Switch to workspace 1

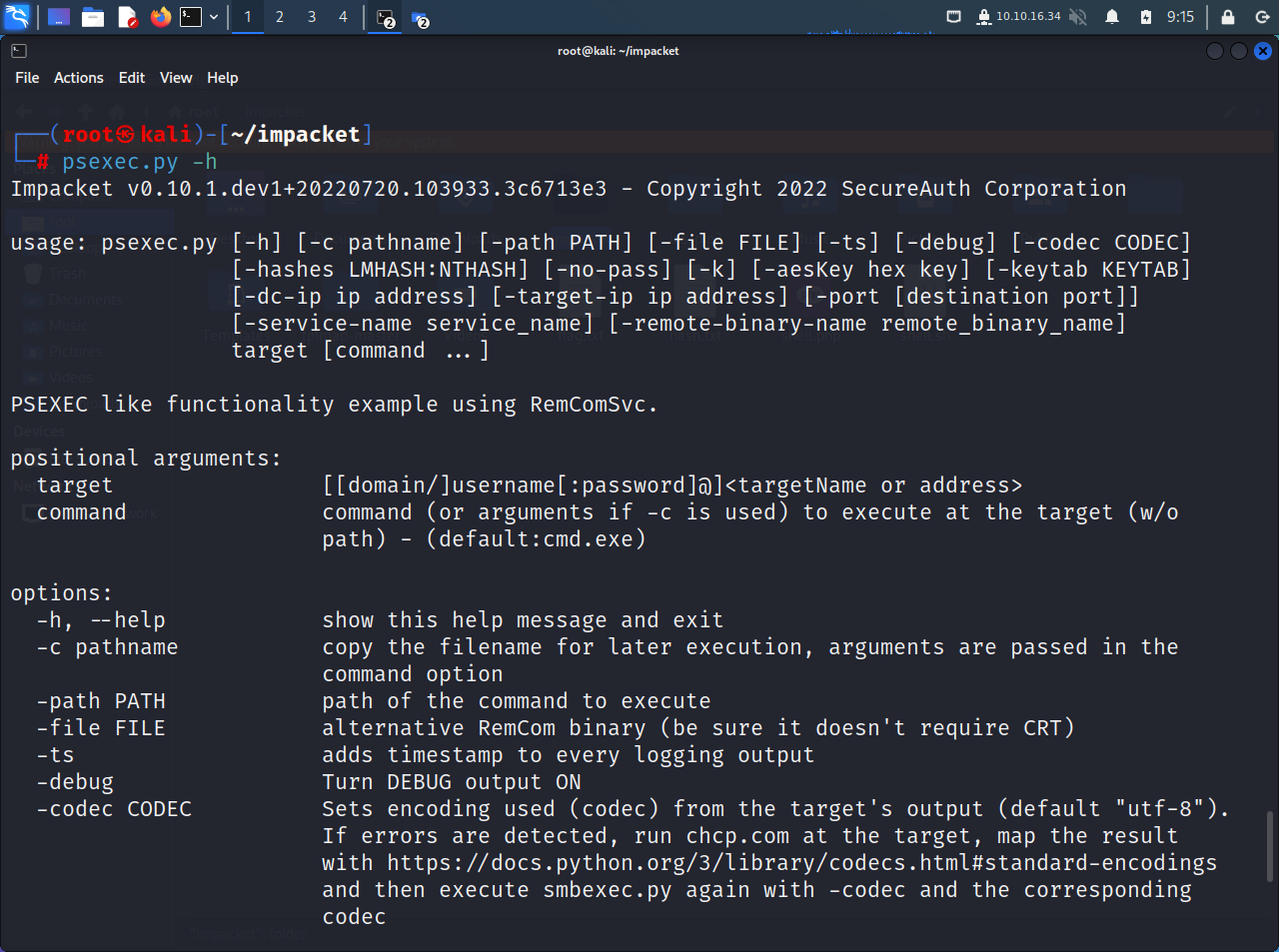pyautogui.click(x=248, y=17)
